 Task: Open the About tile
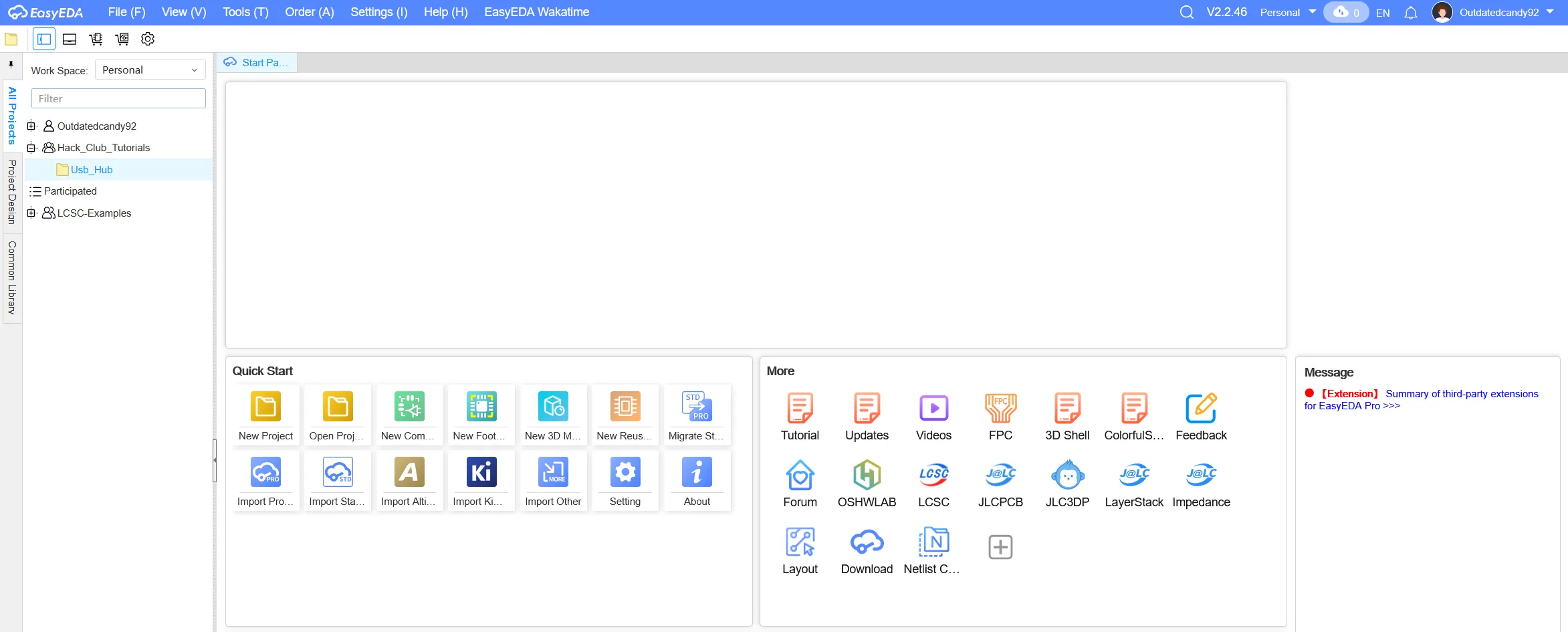pos(697,480)
